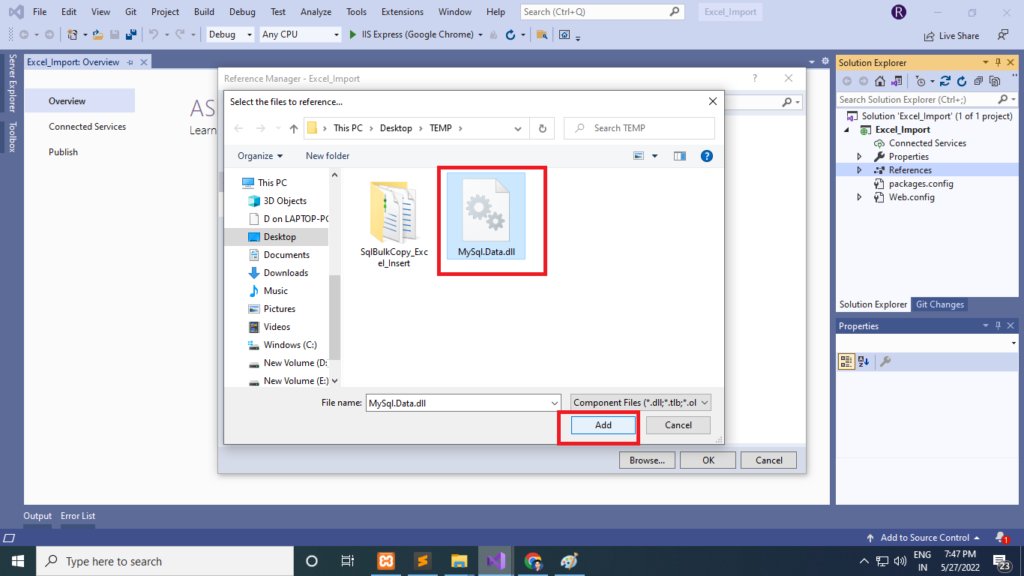
Task: Click the Find in Files toolbar icon
Action: tap(541, 35)
